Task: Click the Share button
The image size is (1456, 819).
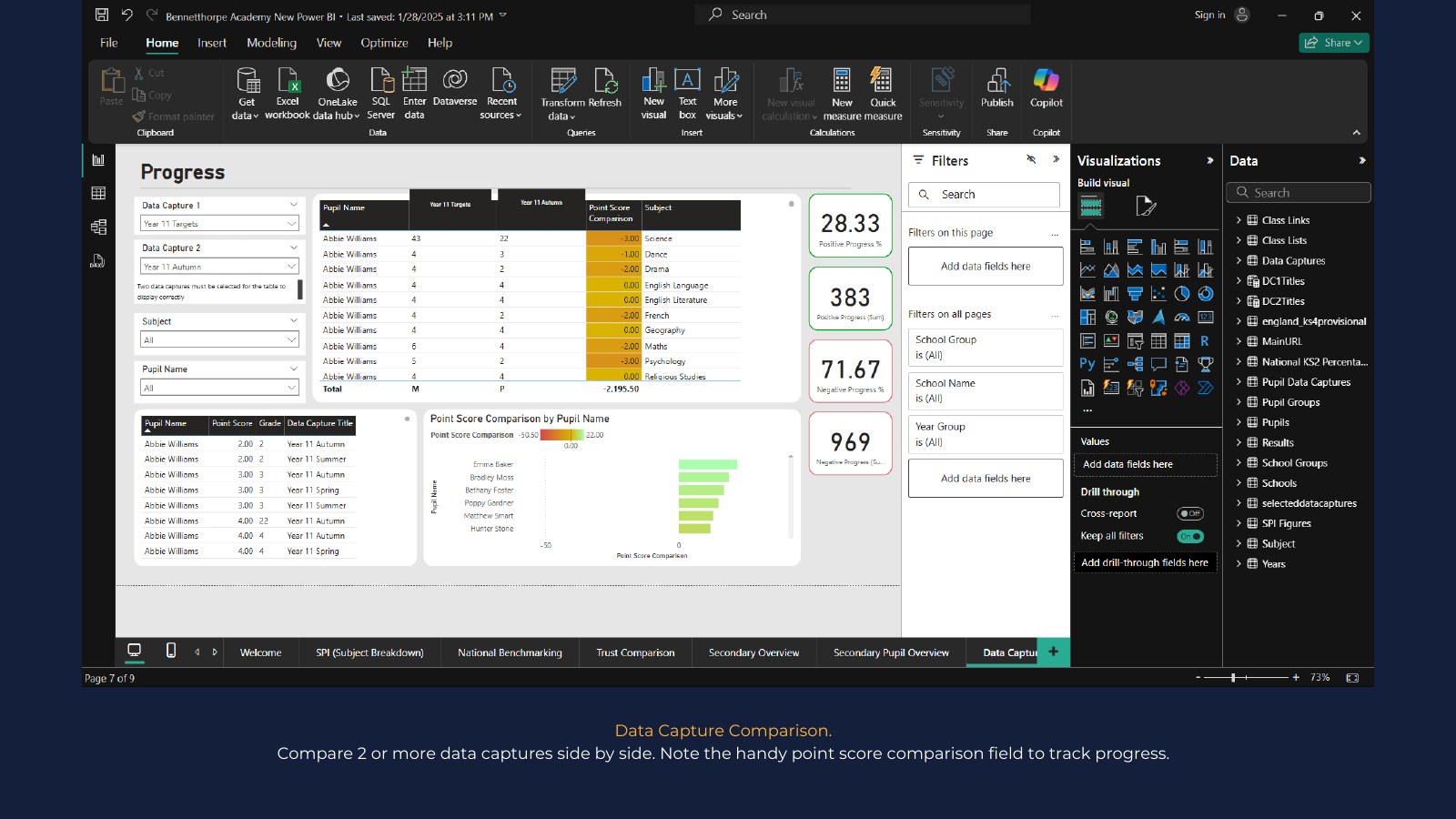Action: point(1334,43)
